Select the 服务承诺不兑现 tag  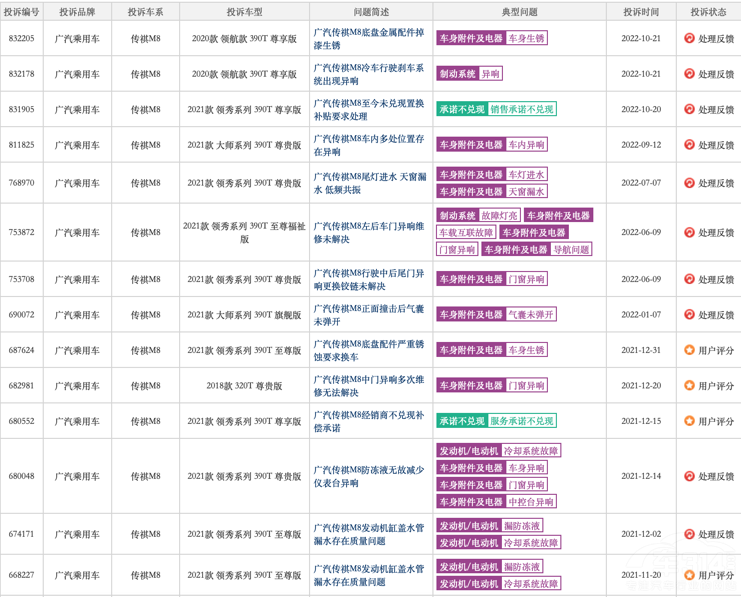(x=521, y=421)
